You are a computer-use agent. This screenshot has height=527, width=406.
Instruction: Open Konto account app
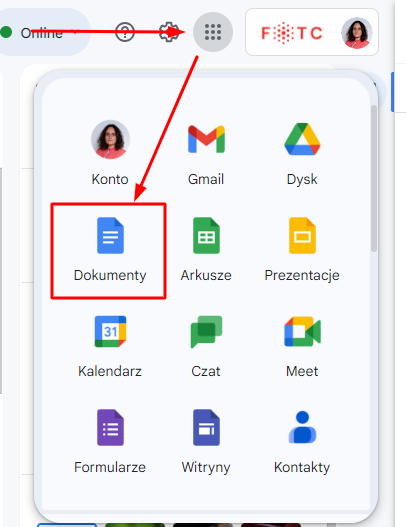110,153
